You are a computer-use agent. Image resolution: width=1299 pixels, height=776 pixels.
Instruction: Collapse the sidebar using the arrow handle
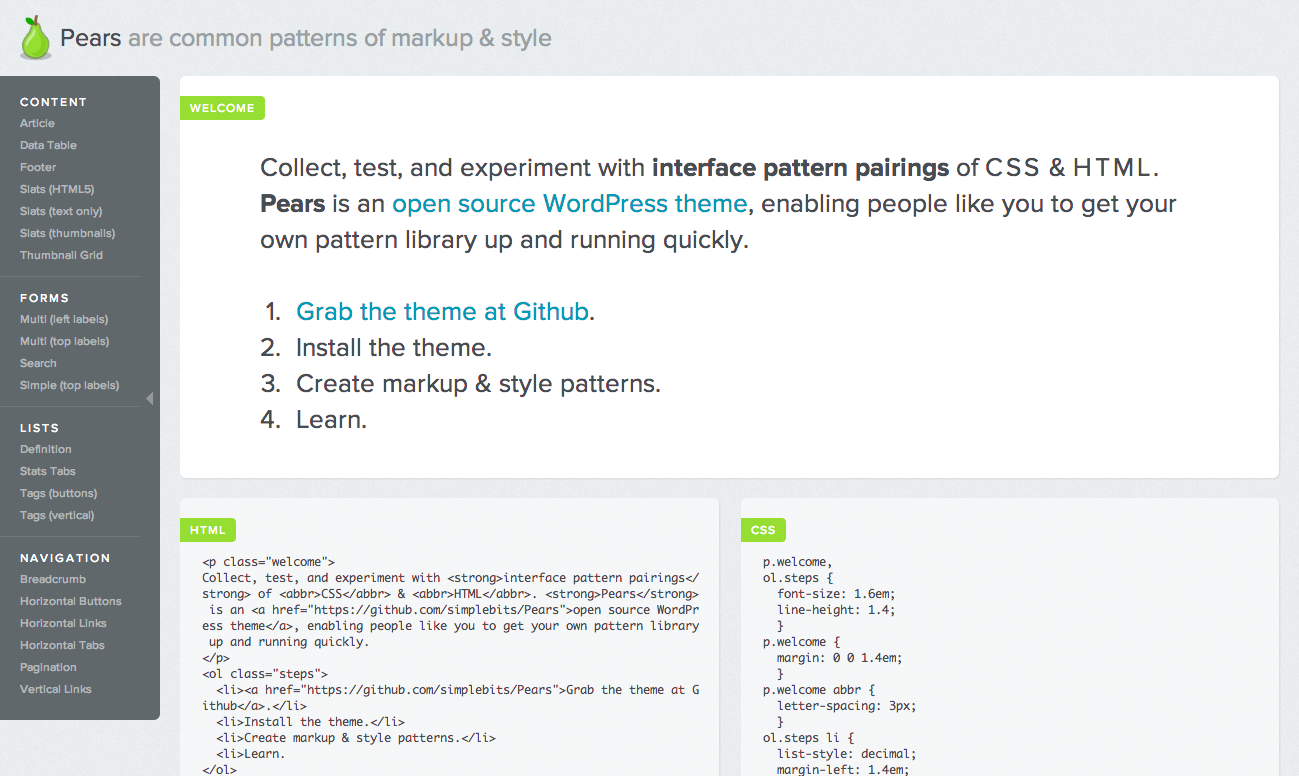click(x=150, y=399)
